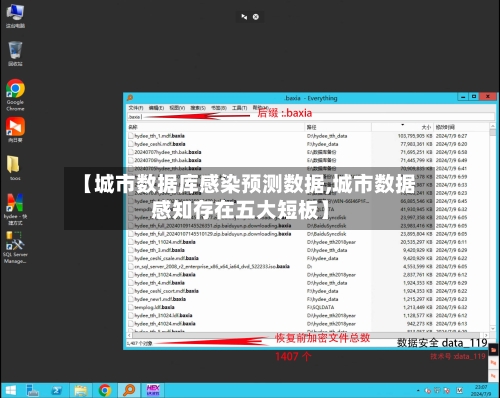Image resolution: width=500 pixels, height=398 pixels.
Task: Open the 工具(T) menu in Everything
Action: click(x=240, y=108)
